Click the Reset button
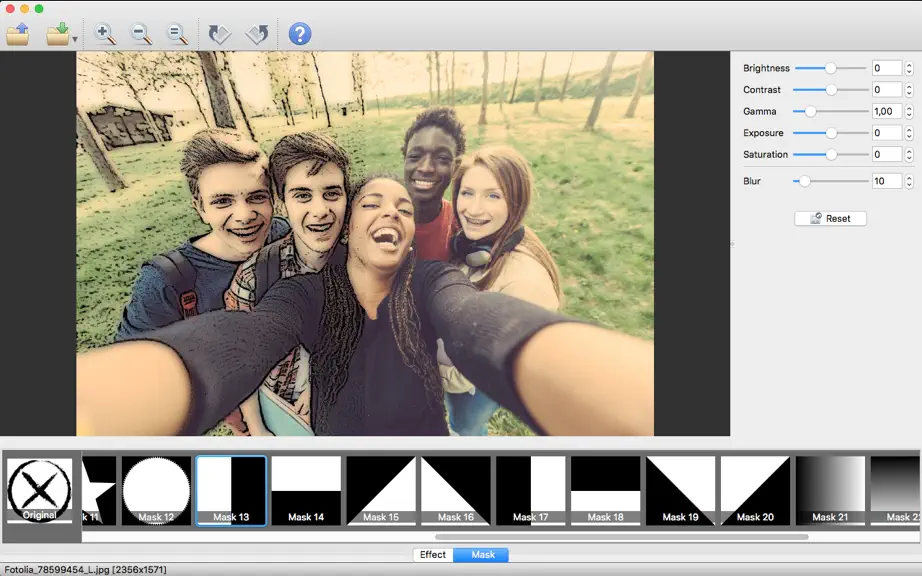 [830, 219]
